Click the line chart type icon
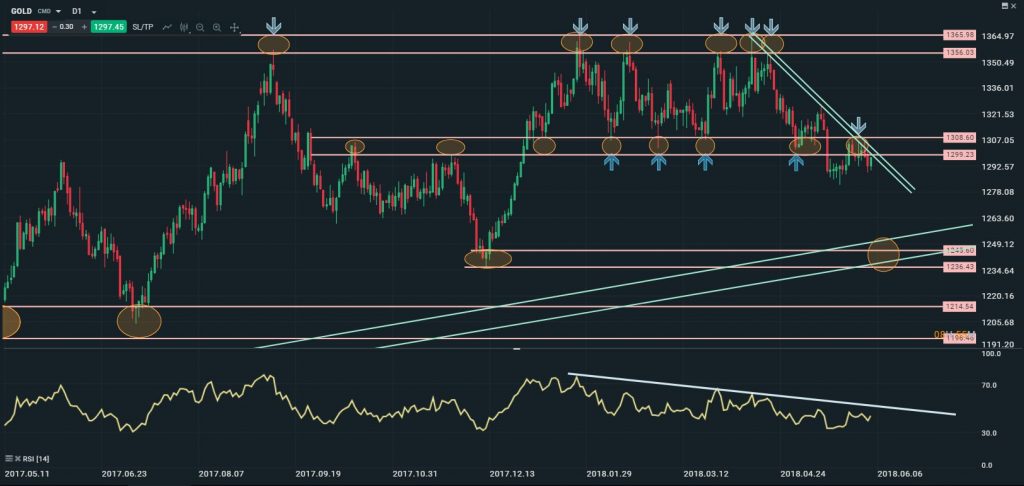 point(168,27)
